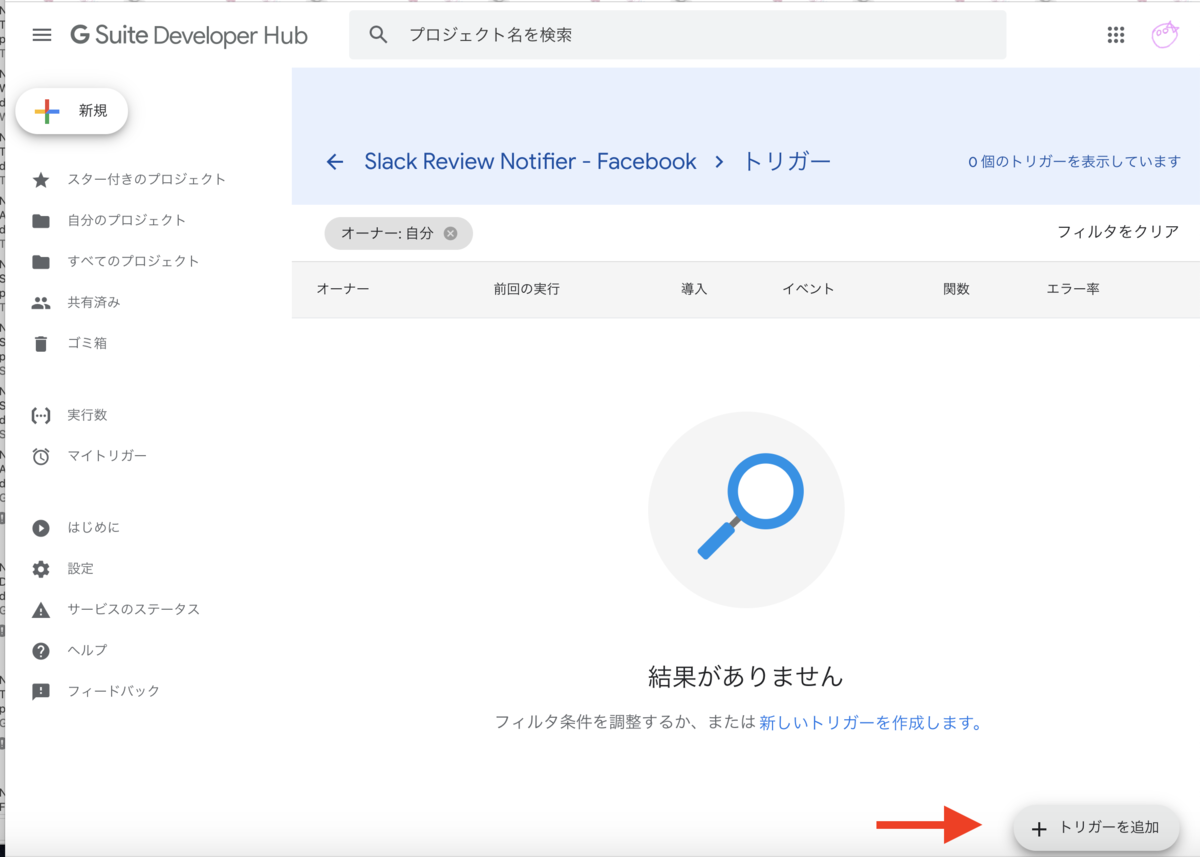Click the 導入 column header
This screenshot has height=857, width=1200.
click(694, 289)
